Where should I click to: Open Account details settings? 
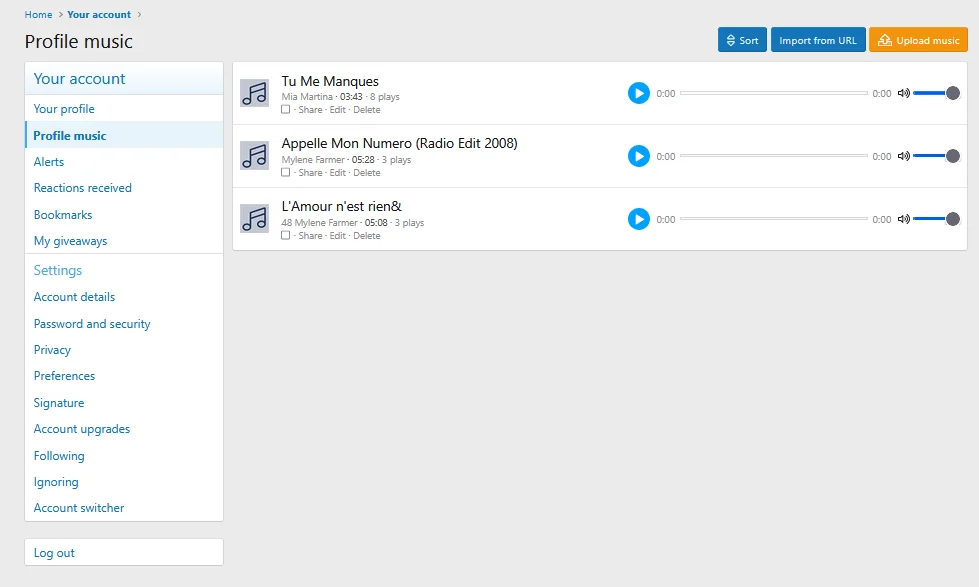[124, 297]
